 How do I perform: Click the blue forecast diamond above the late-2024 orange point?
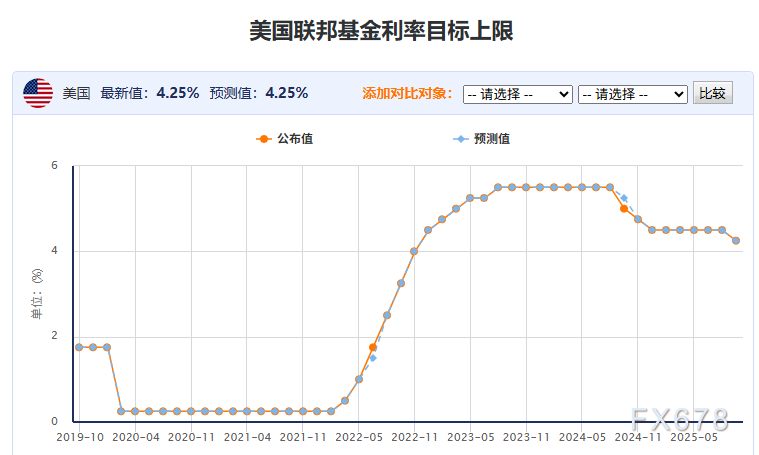(624, 197)
